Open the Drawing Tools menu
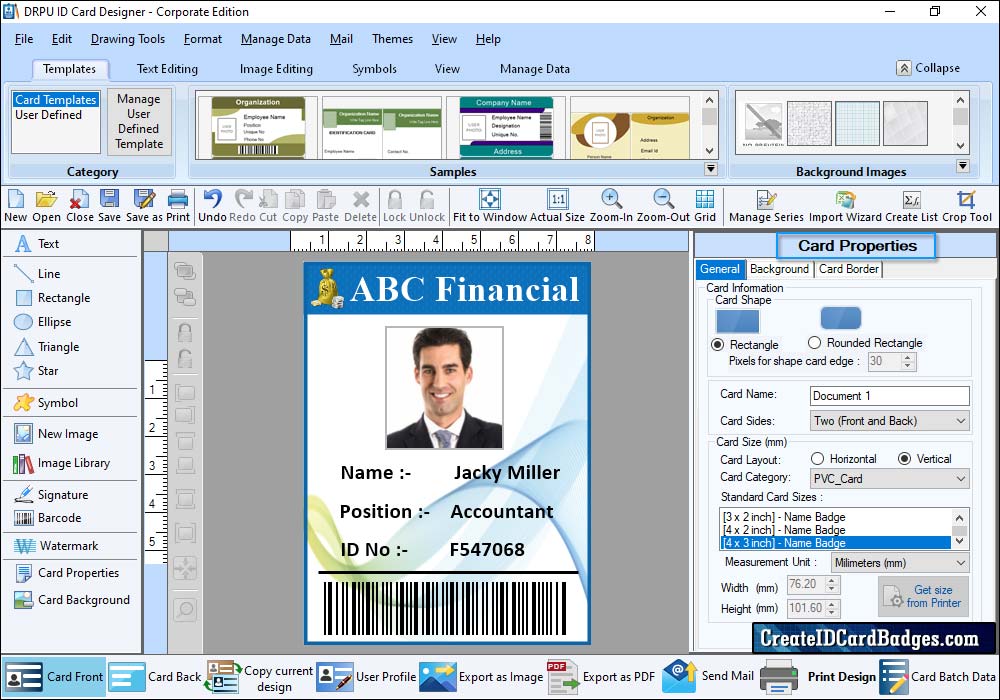The image size is (1000, 700). pos(128,39)
